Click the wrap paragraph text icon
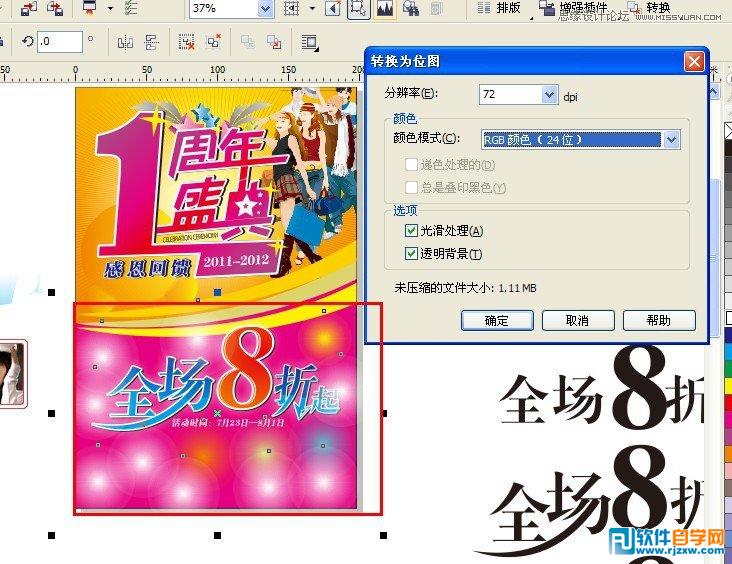The height and width of the screenshot is (564, 732). pyautogui.click(x=310, y=42)
